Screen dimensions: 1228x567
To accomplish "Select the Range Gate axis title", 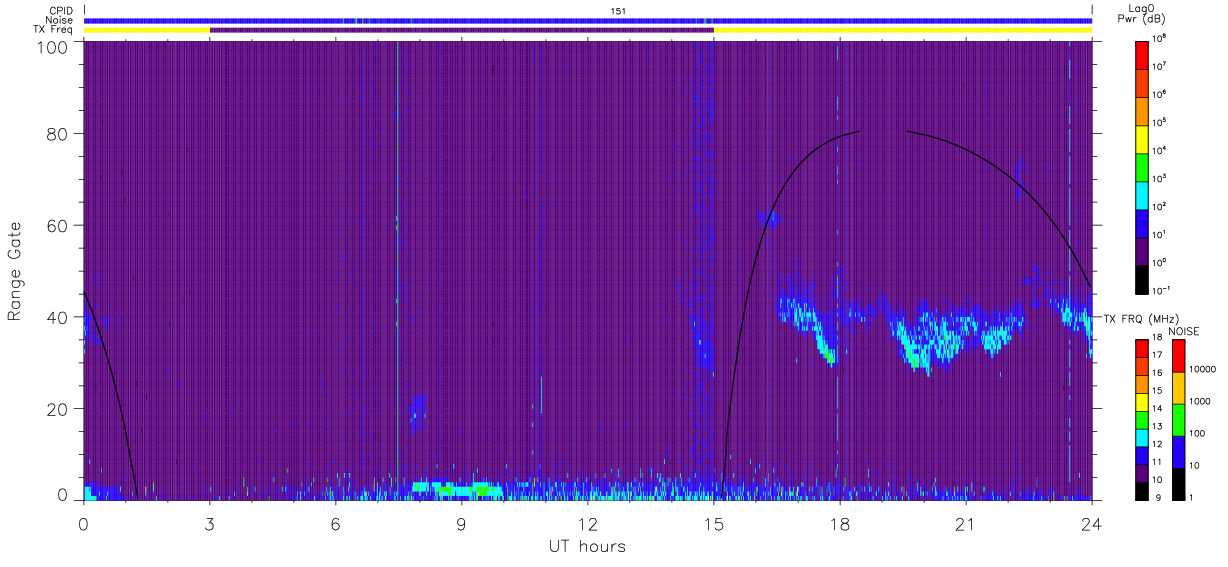I will point(15,271).
